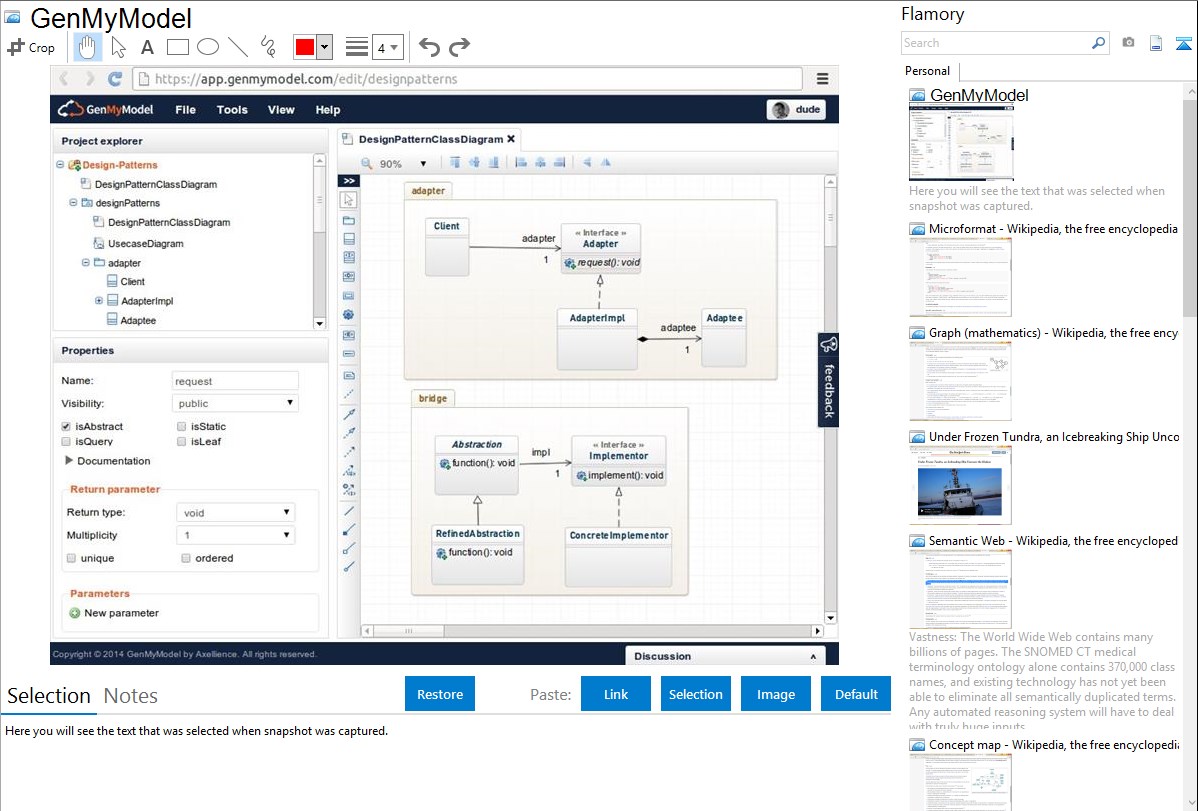Switch to the Notes tab
Image resolution: width=1198 pixels, height=811 pixels.
click(130, 696)
